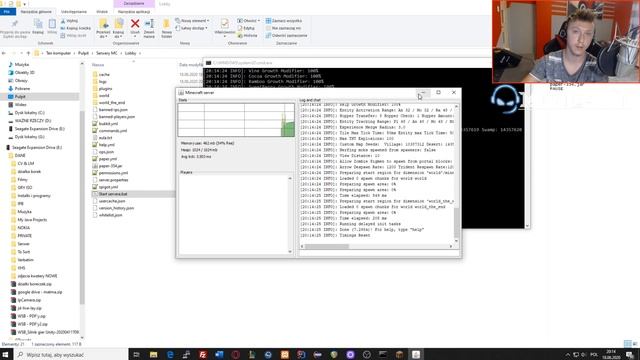Click the Zarządzanie contextual tab
640x360 pixels.
134,4
